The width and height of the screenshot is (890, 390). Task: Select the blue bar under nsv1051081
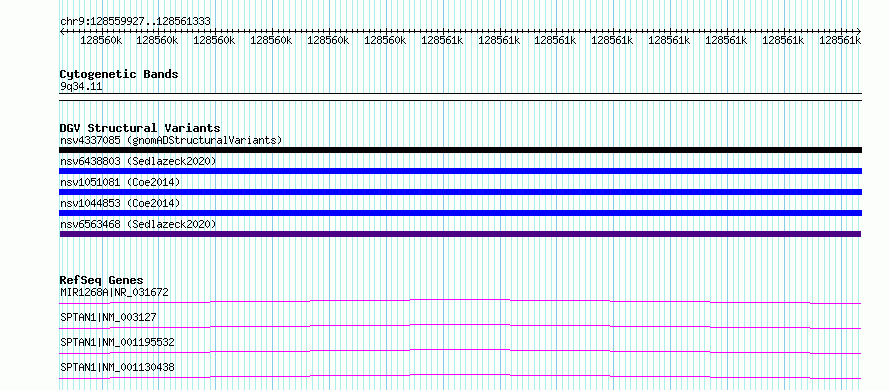460,192
